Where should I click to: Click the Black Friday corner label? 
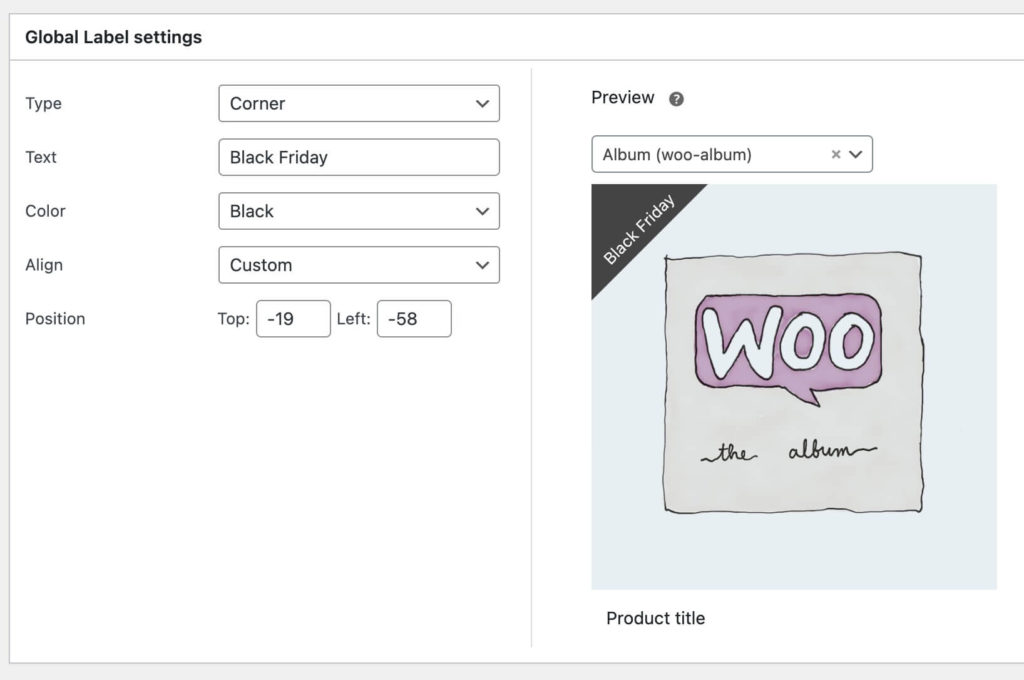point(637,229)
